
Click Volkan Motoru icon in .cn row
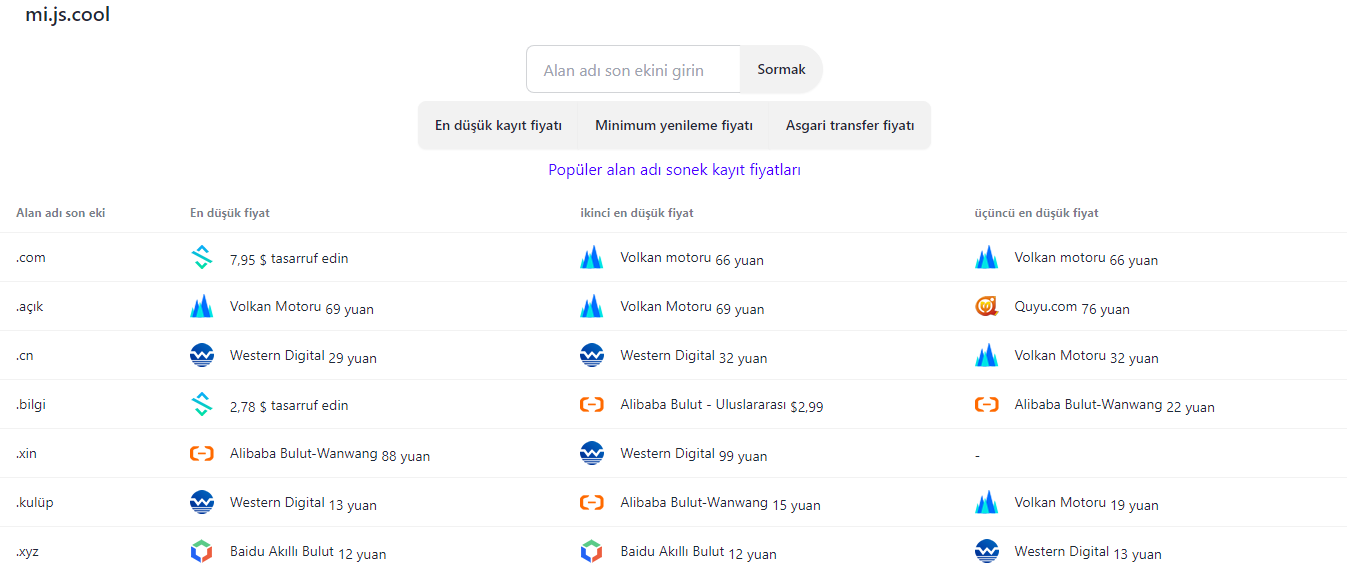[x=987, y=356]
